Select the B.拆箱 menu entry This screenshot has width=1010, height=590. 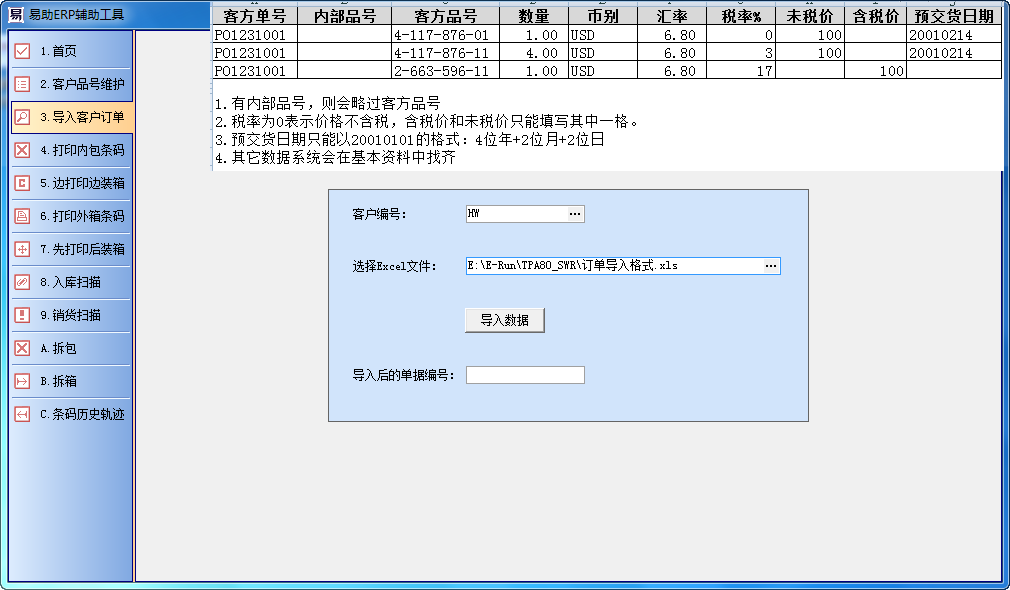pos(71,381)
